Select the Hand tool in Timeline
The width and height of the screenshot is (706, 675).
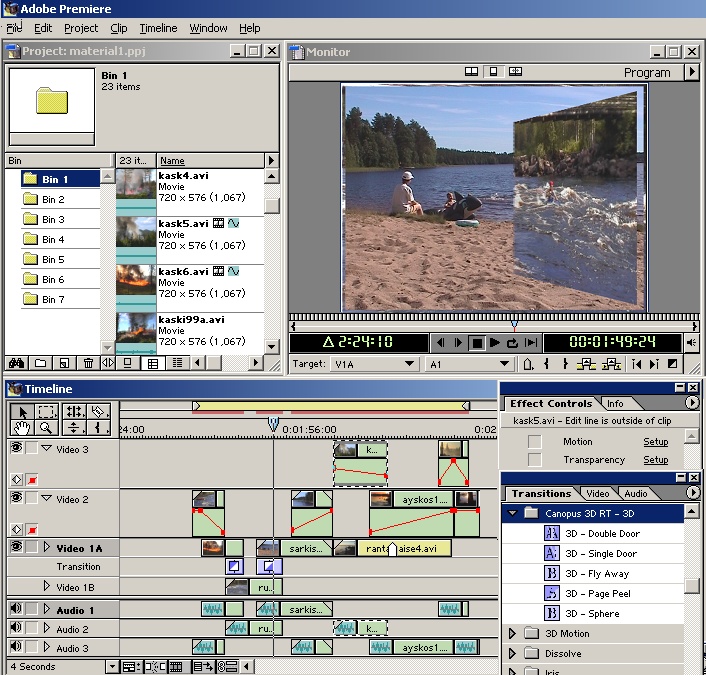[x=23, y=427]
